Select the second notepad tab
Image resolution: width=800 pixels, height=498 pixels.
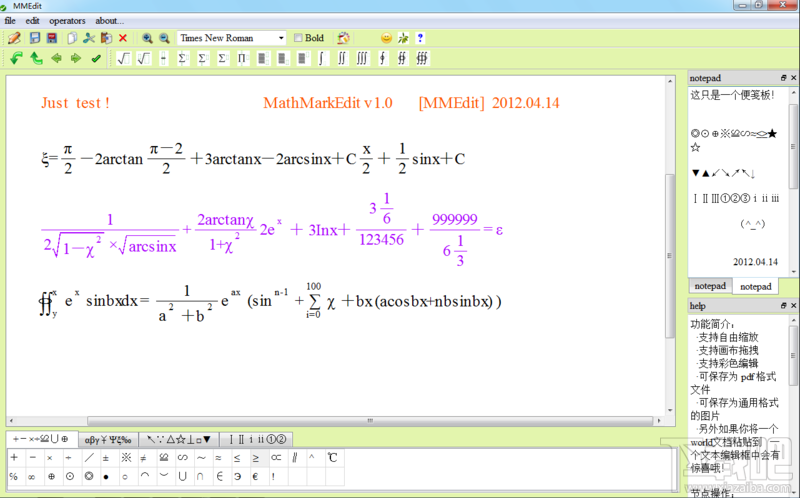point(756,286)
